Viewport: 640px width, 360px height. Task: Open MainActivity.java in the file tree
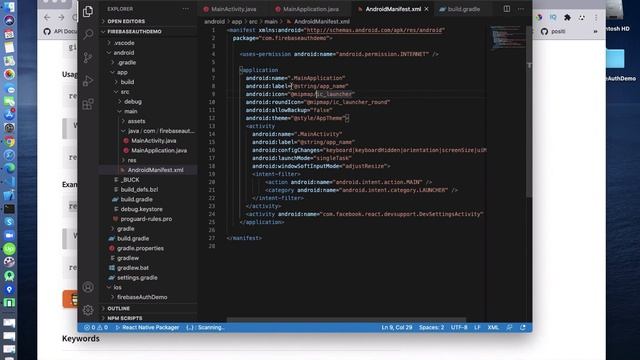click(x=148, y=141)
